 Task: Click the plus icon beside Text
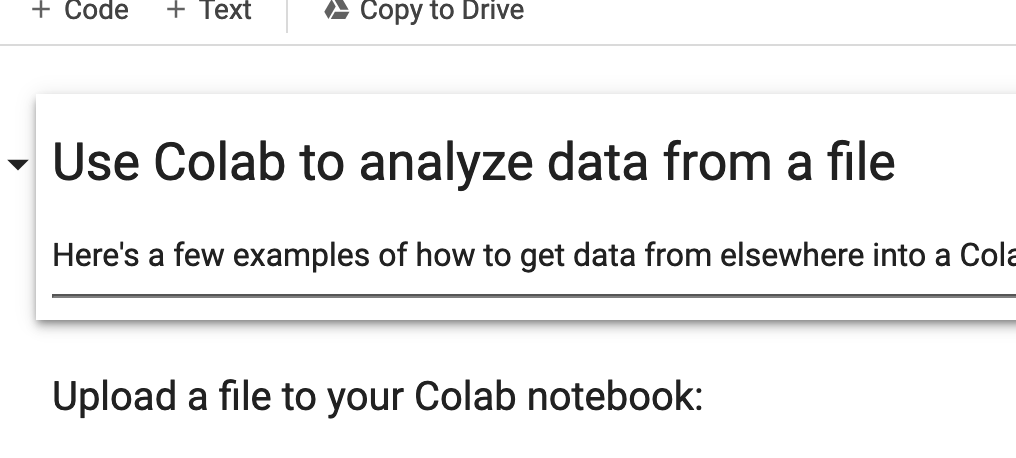click(176, 10)
